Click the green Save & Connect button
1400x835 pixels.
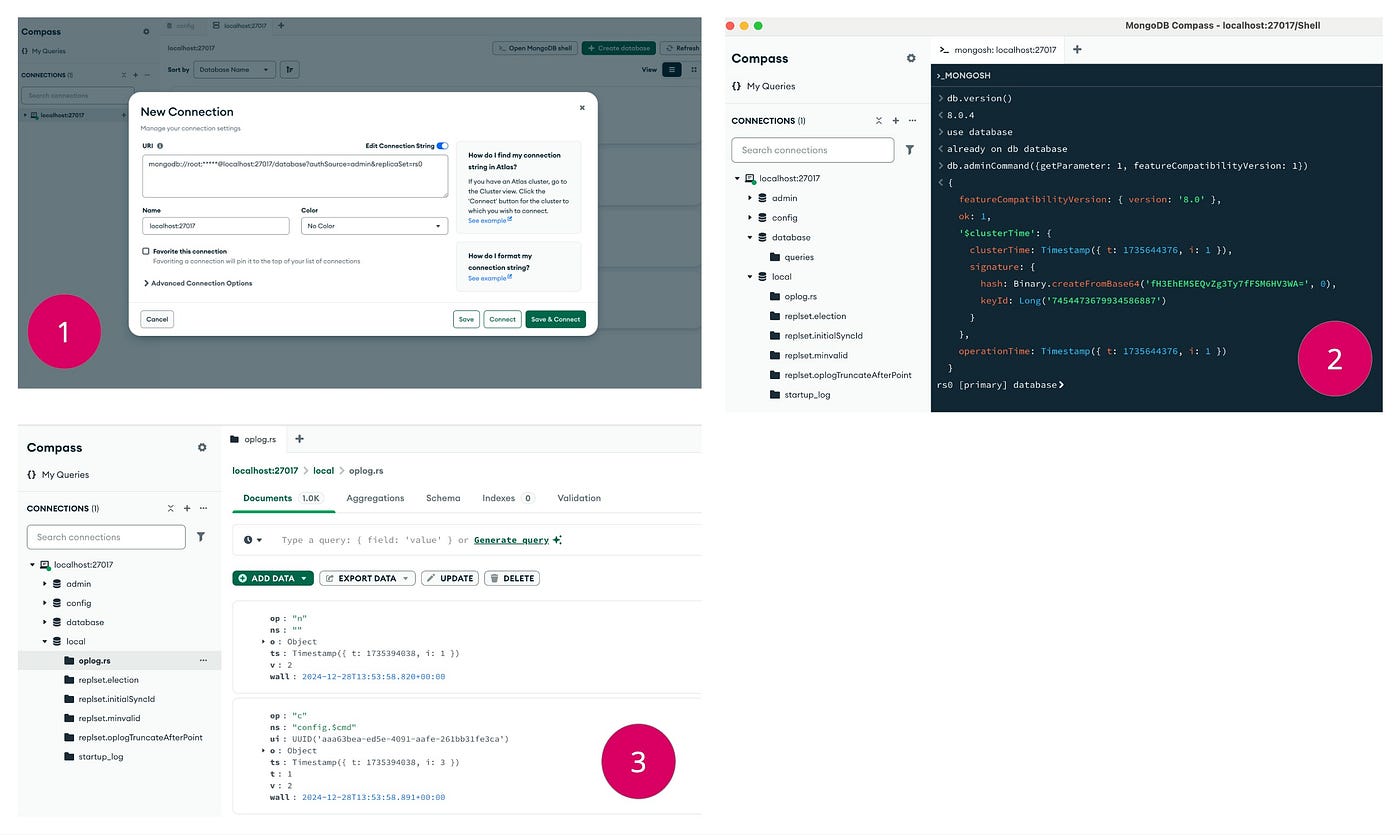(x=555, y=319)
